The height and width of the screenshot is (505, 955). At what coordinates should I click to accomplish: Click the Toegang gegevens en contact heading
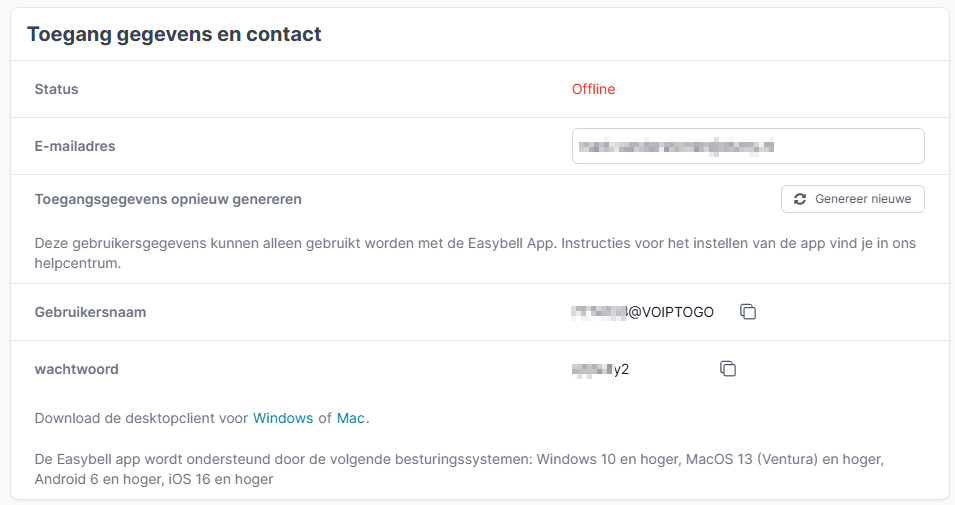(x=174, y=34)
